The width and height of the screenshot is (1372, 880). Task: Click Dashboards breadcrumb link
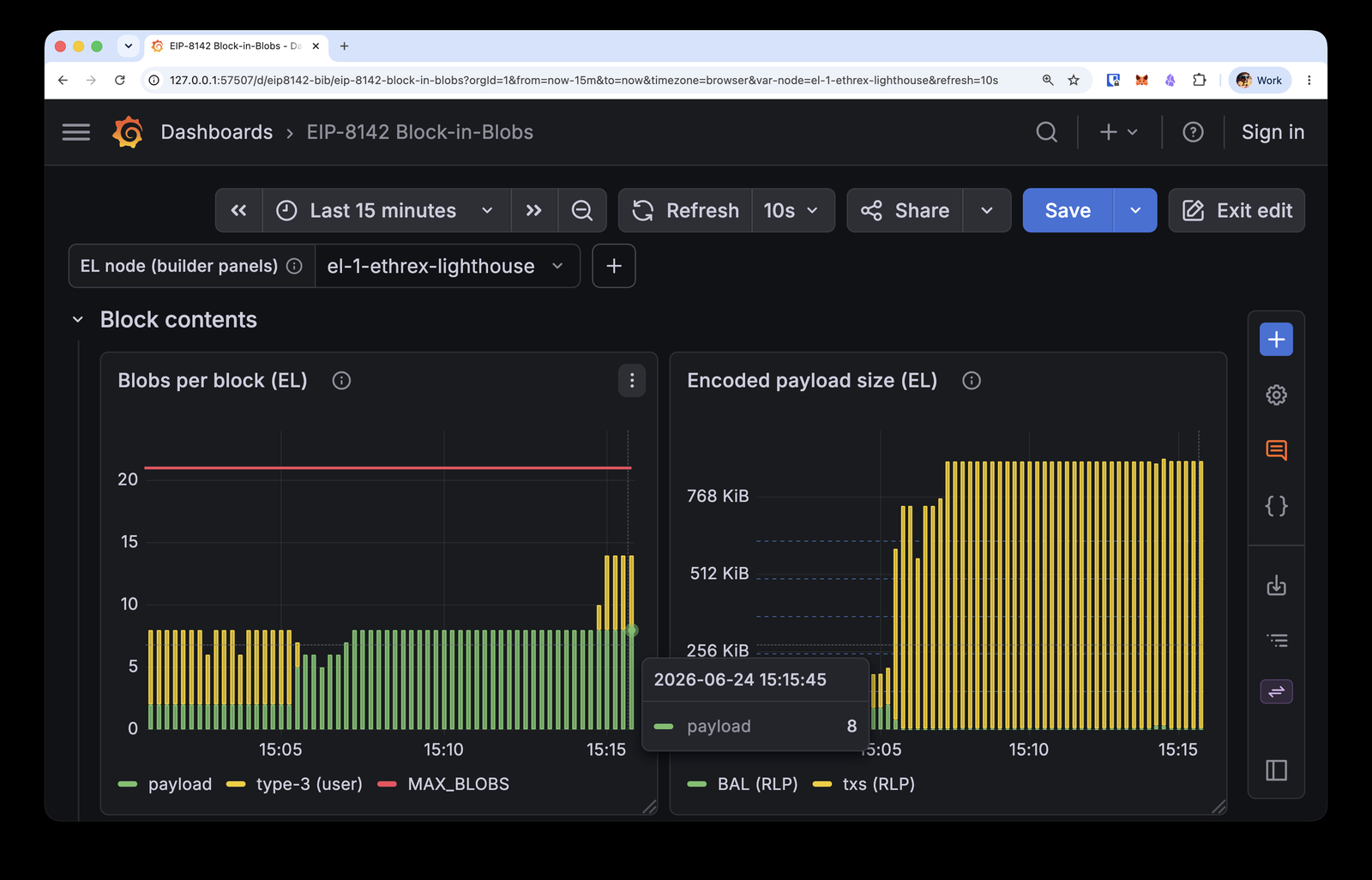point(217,132)
